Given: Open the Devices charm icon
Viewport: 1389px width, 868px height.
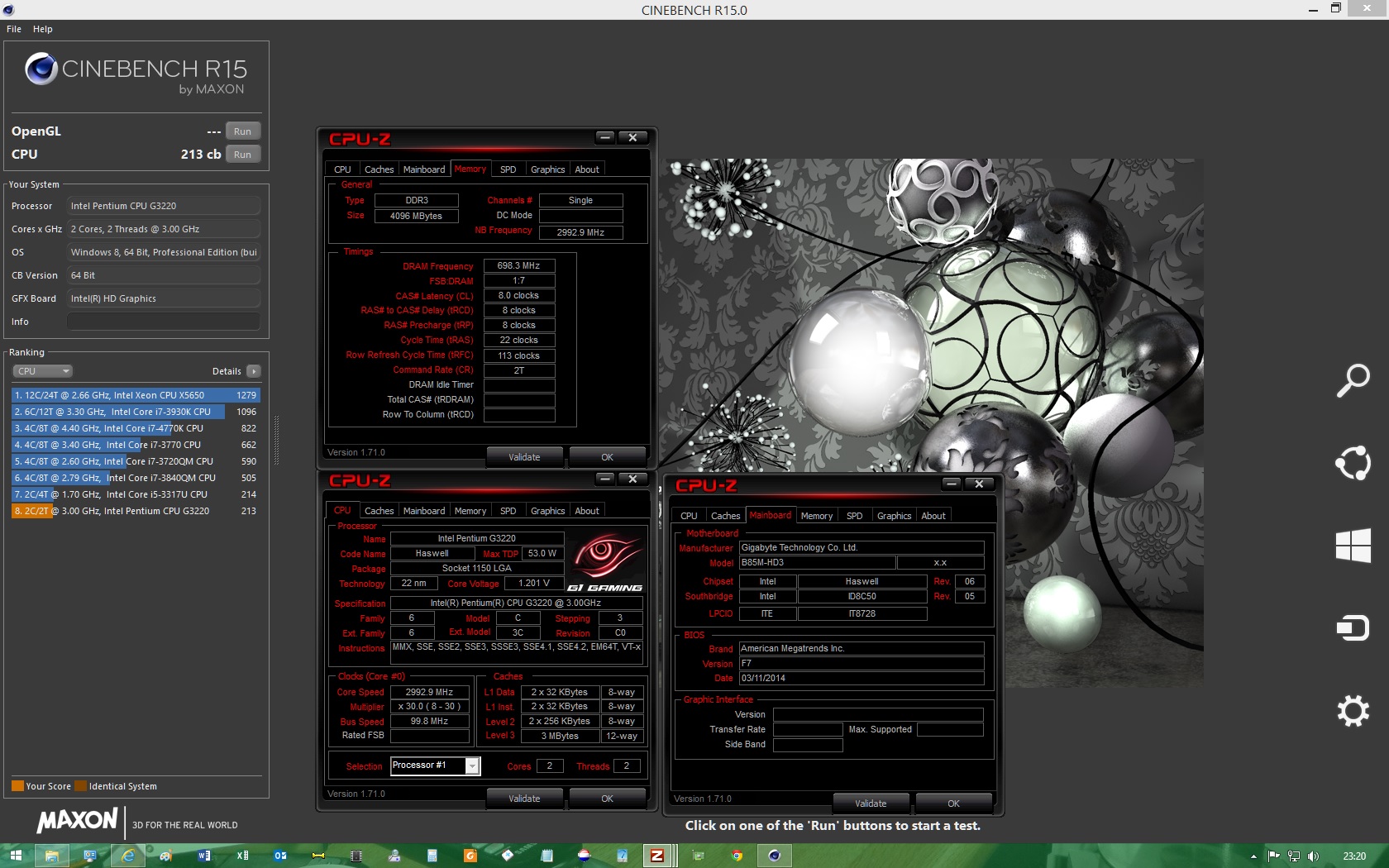Looking at the screenshot, I should click(x=1353, y=628).
